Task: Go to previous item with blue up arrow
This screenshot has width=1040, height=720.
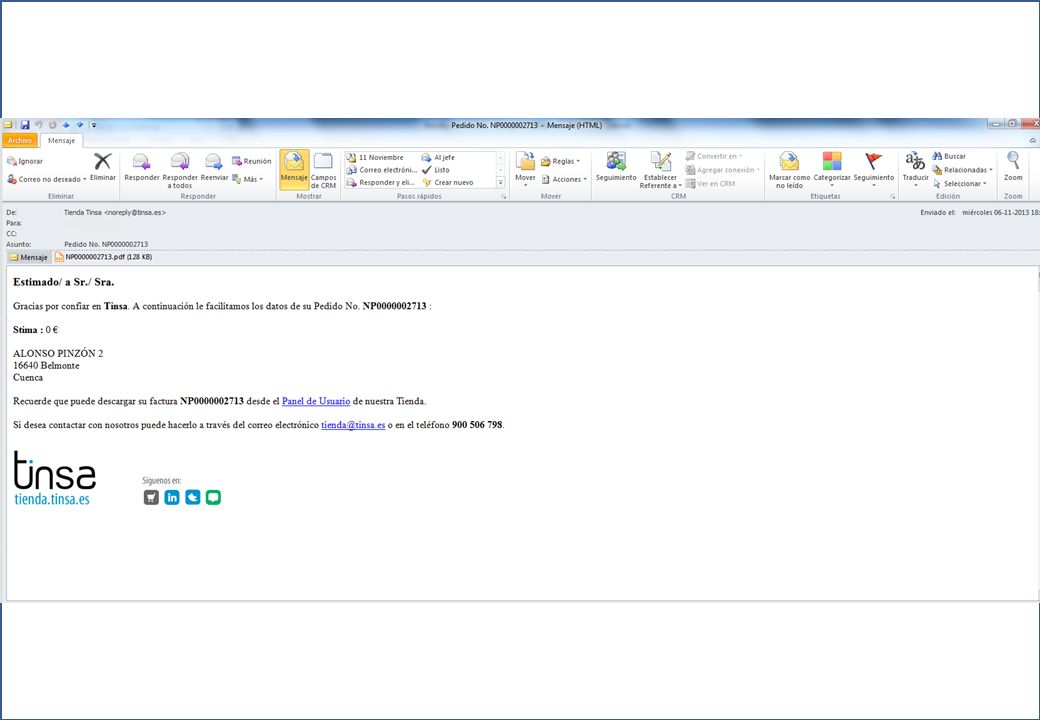Action: (x=66, y=125)
